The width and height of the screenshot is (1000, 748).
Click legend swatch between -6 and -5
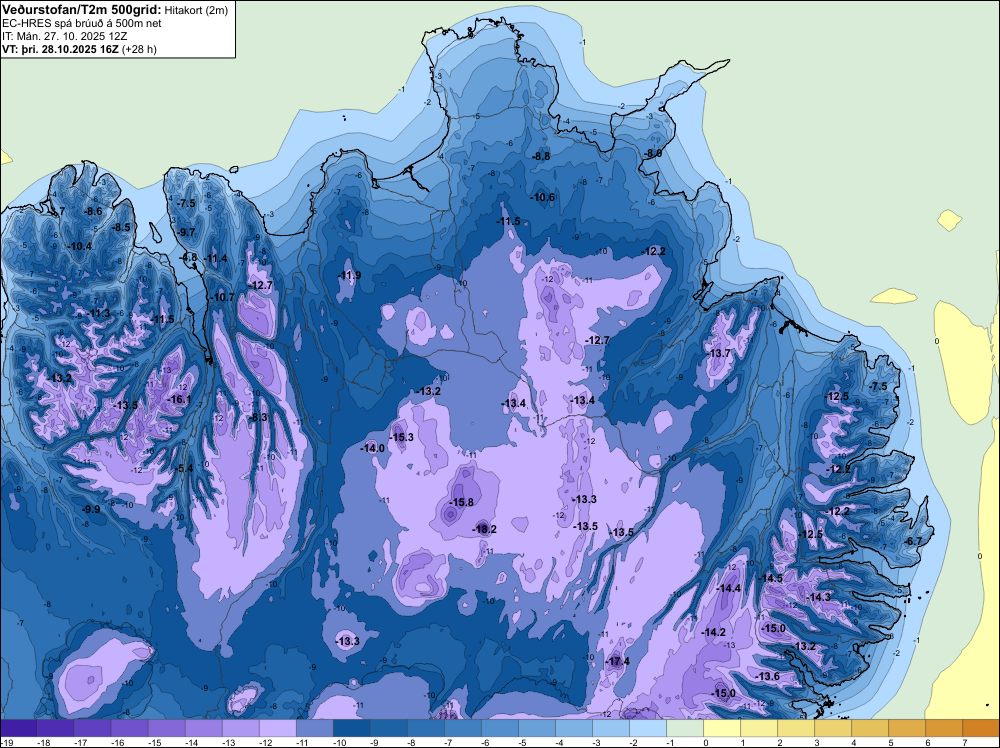tap(500, 728)
